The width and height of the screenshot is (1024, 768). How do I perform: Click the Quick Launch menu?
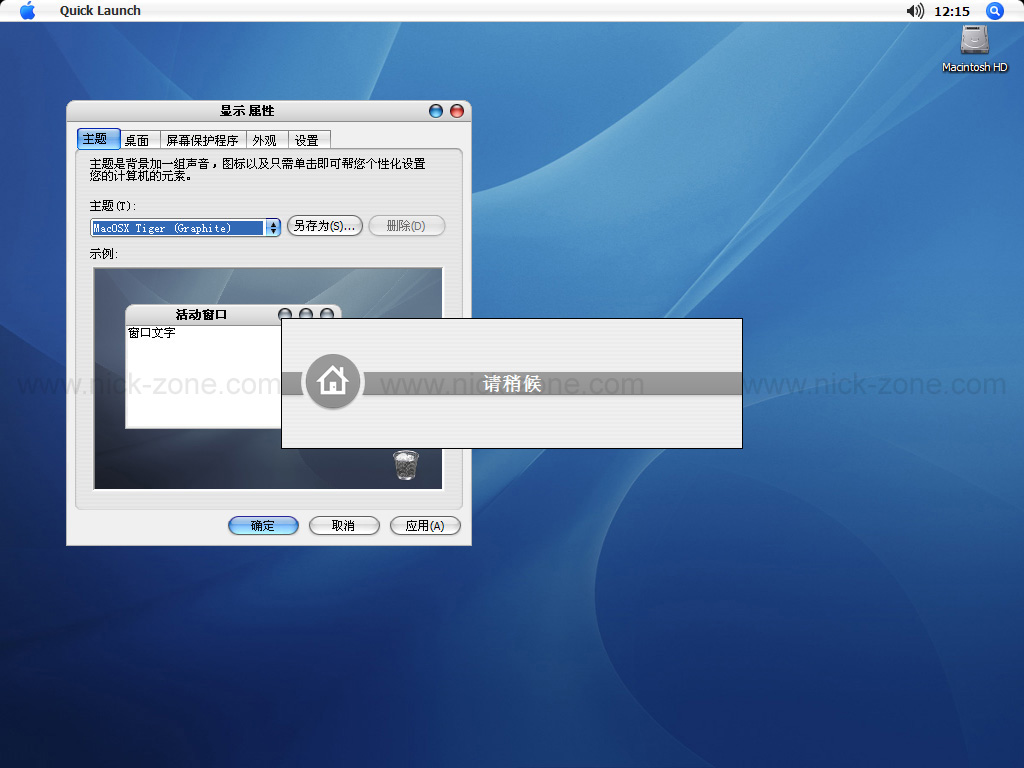click(x=100, y=10)
